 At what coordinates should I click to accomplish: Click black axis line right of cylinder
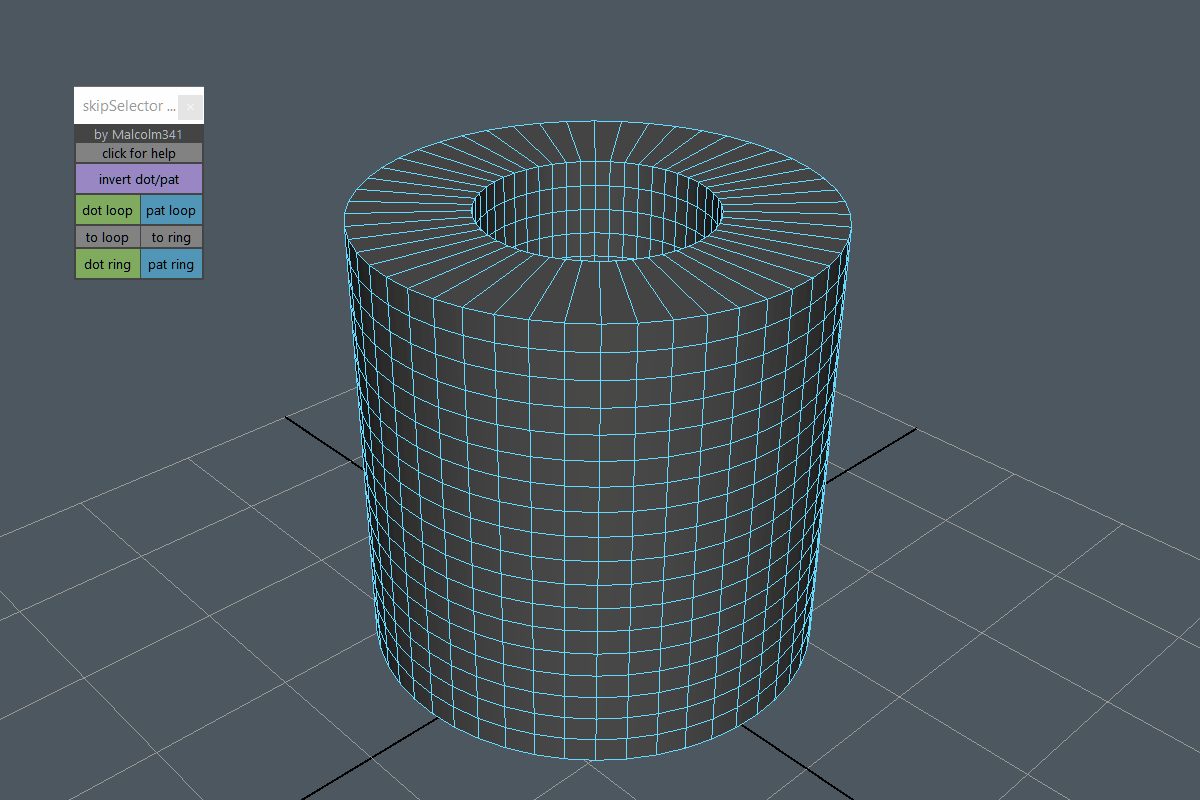coord(880,443)
